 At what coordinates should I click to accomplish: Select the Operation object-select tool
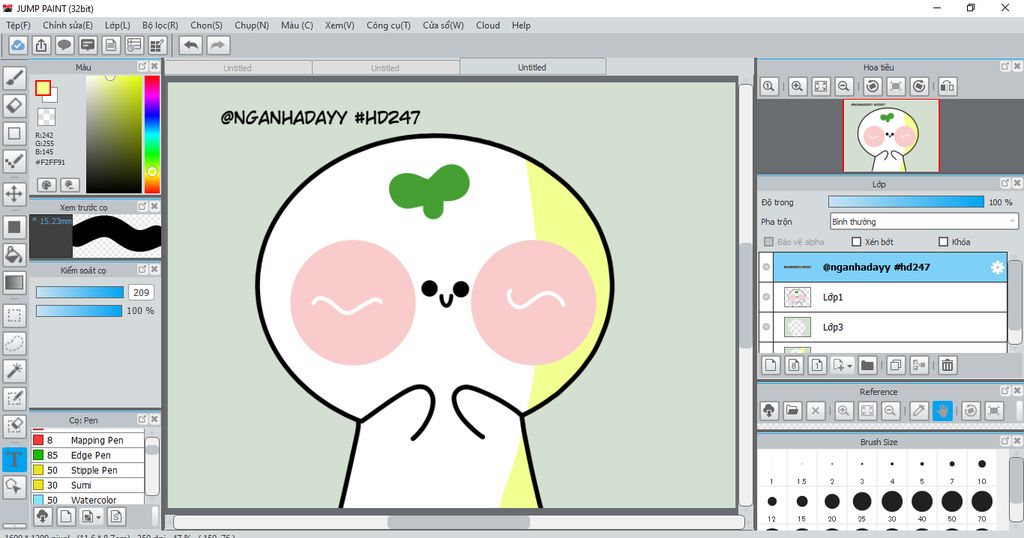(x=14, y=486)
